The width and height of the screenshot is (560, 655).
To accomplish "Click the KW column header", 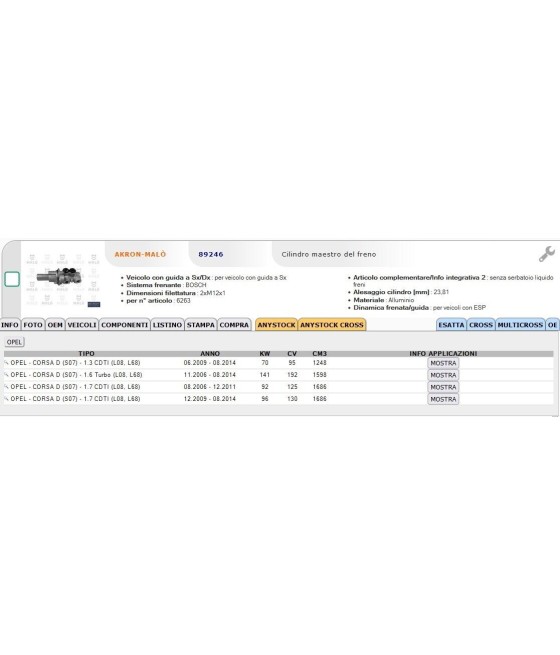I will (265, 353).
